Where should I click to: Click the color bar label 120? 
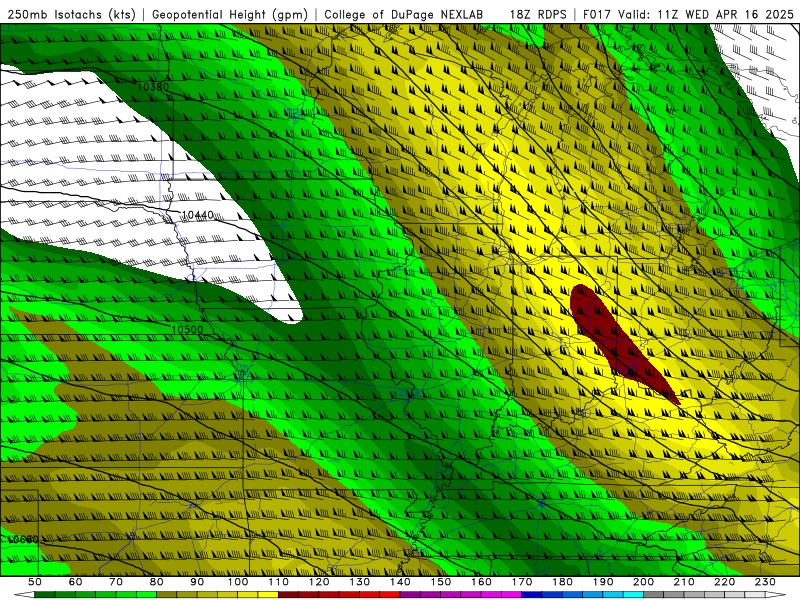pyautogui.click(x=319, y=582)
